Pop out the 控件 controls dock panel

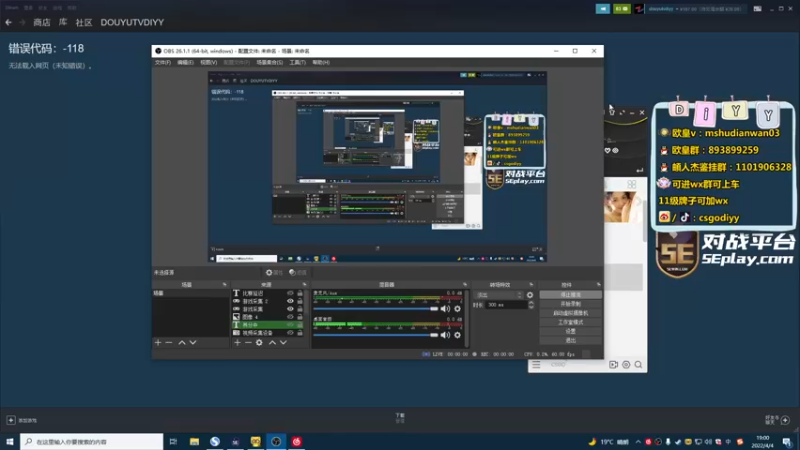[598, 285]
